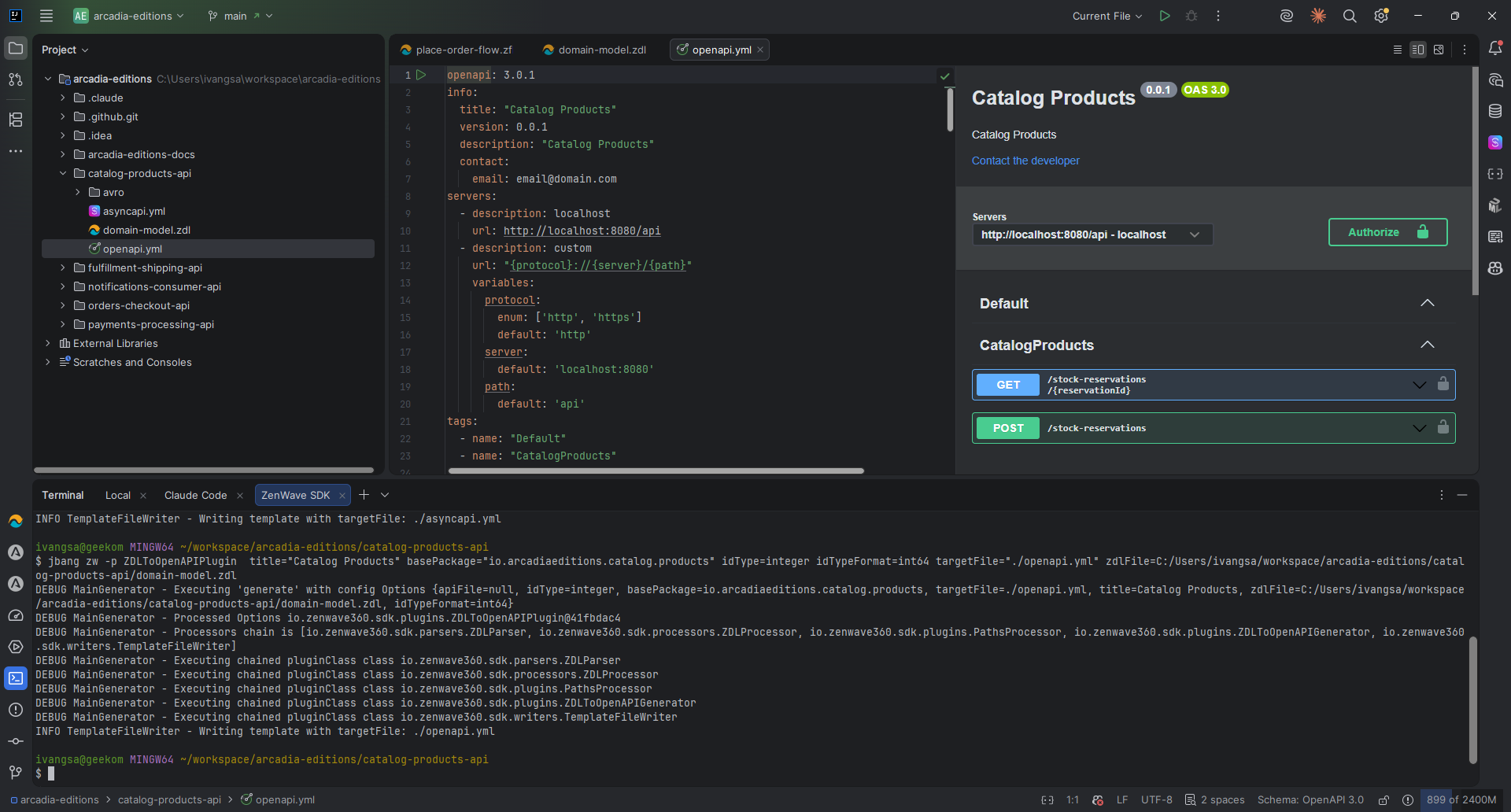Open the localhost:8080/api URL link
1511x812 pixels.
pyautogui.click(x=582, y=231)
